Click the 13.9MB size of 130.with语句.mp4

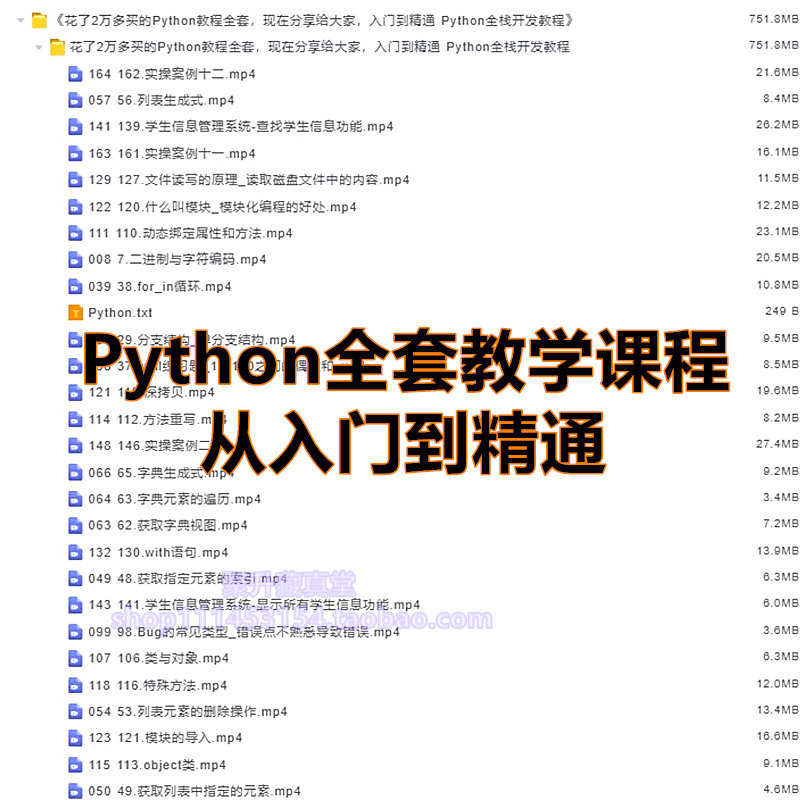tap(778, 551)
